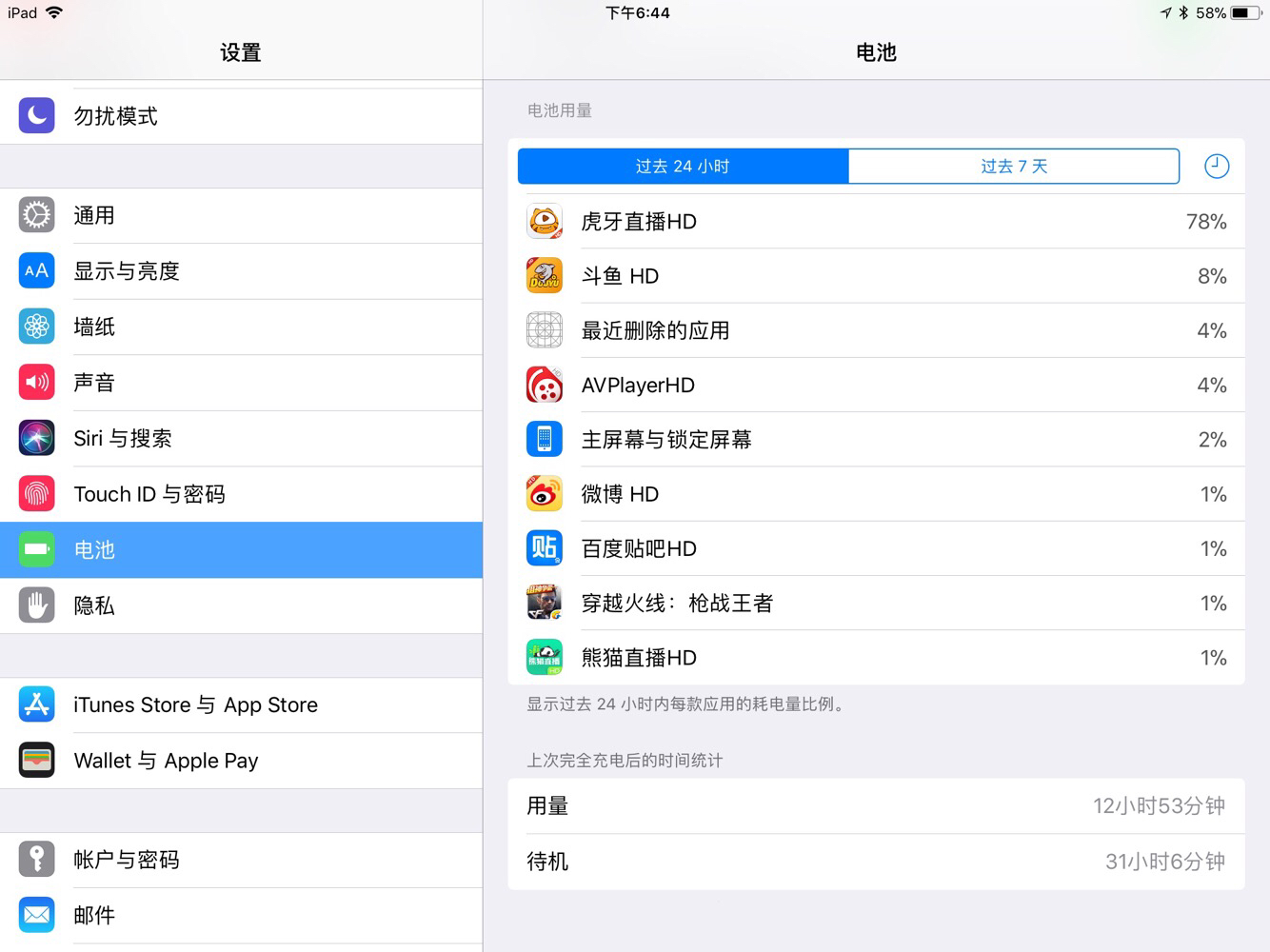This screenshot has width=1270, height=952.
Task: Tap the 熊猫直播HD app name
Action: (639, 658)
